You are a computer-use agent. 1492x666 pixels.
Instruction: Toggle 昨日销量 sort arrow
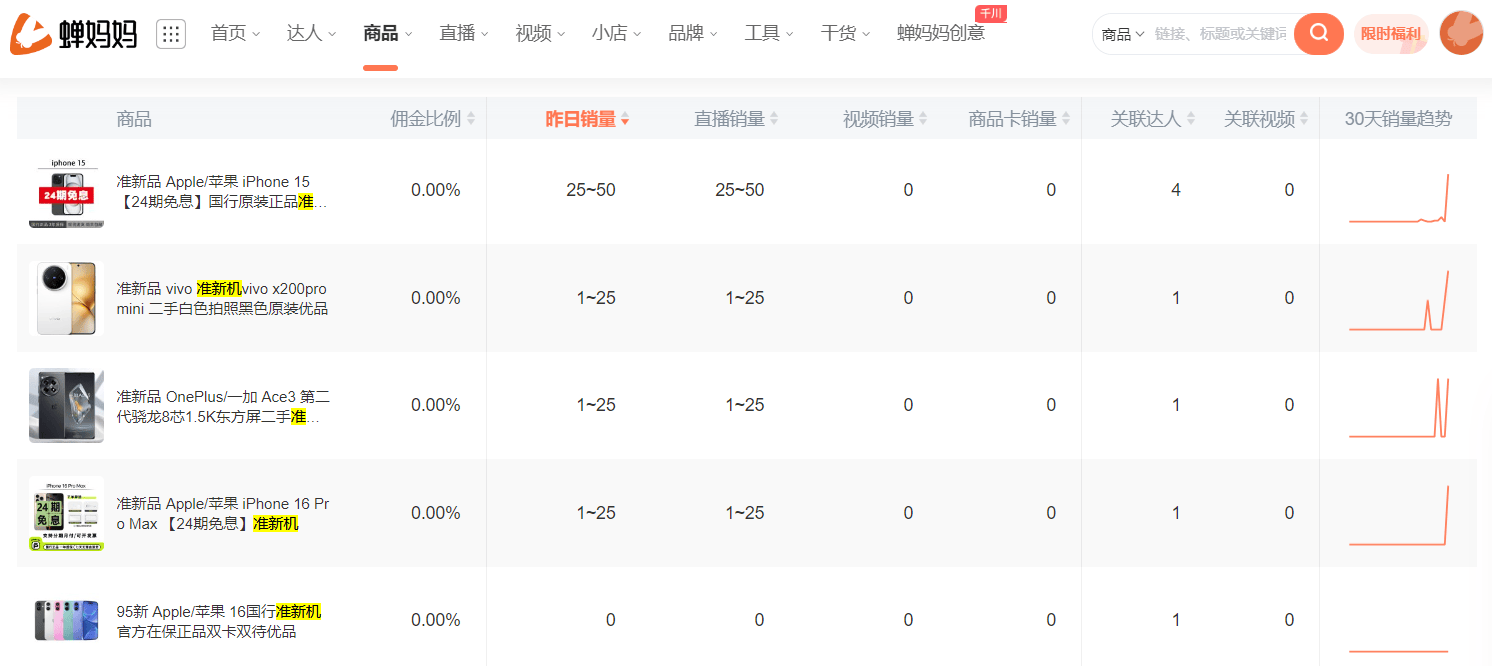tap(625, 119)
